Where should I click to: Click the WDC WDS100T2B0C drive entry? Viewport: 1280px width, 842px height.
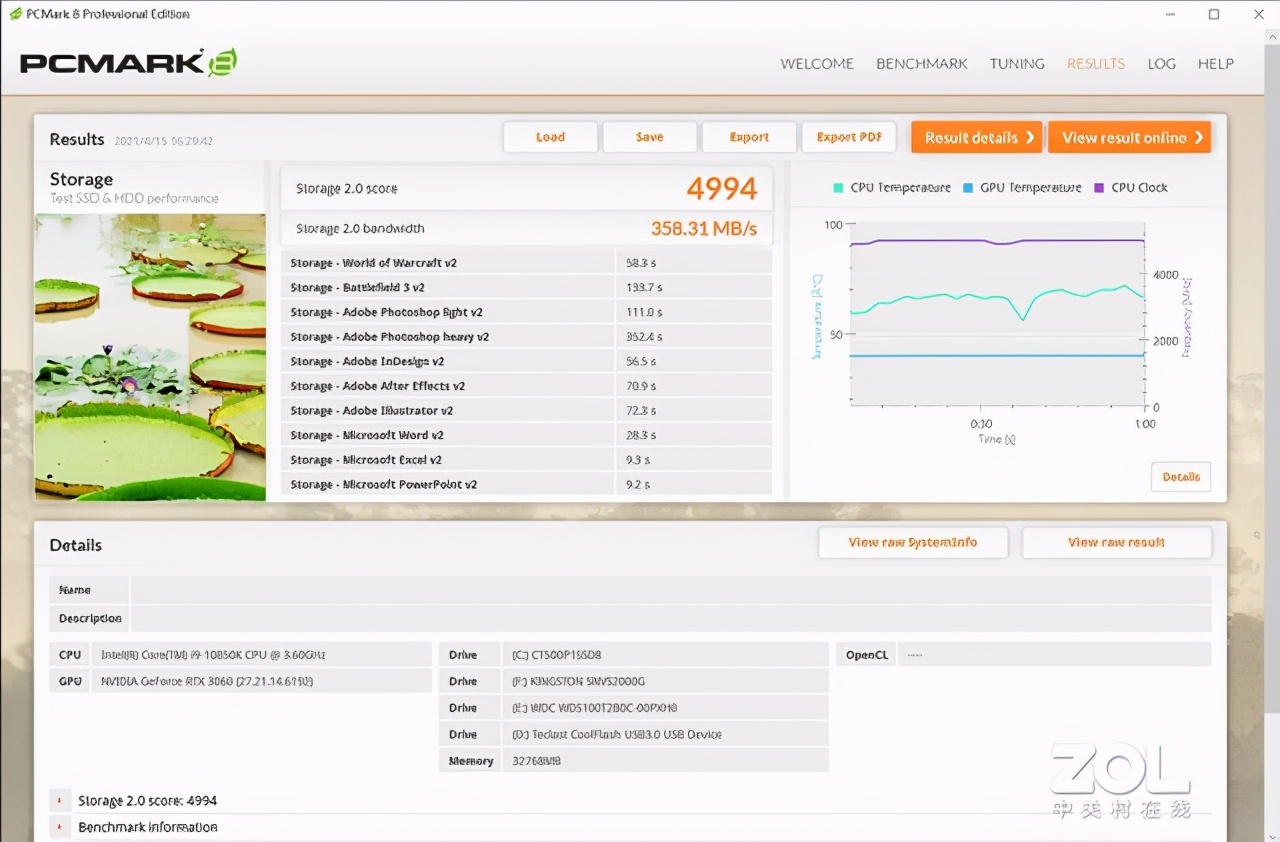pyautogui.click(x=665, y=707)
